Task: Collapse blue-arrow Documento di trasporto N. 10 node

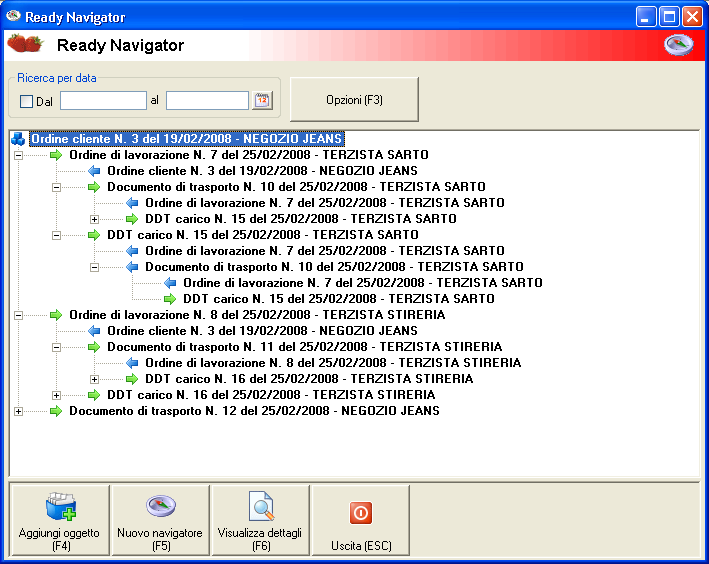Action: point(95,267)
